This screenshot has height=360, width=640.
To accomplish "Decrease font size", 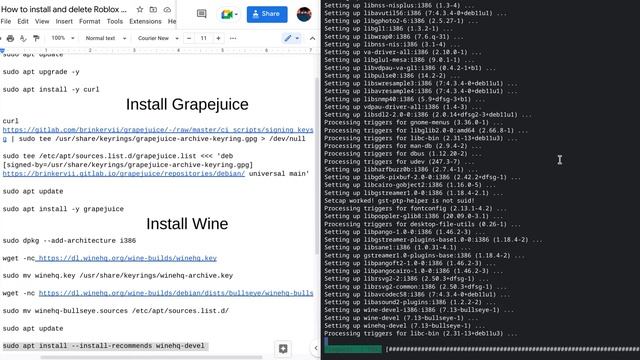I will (x=189, y=38).
